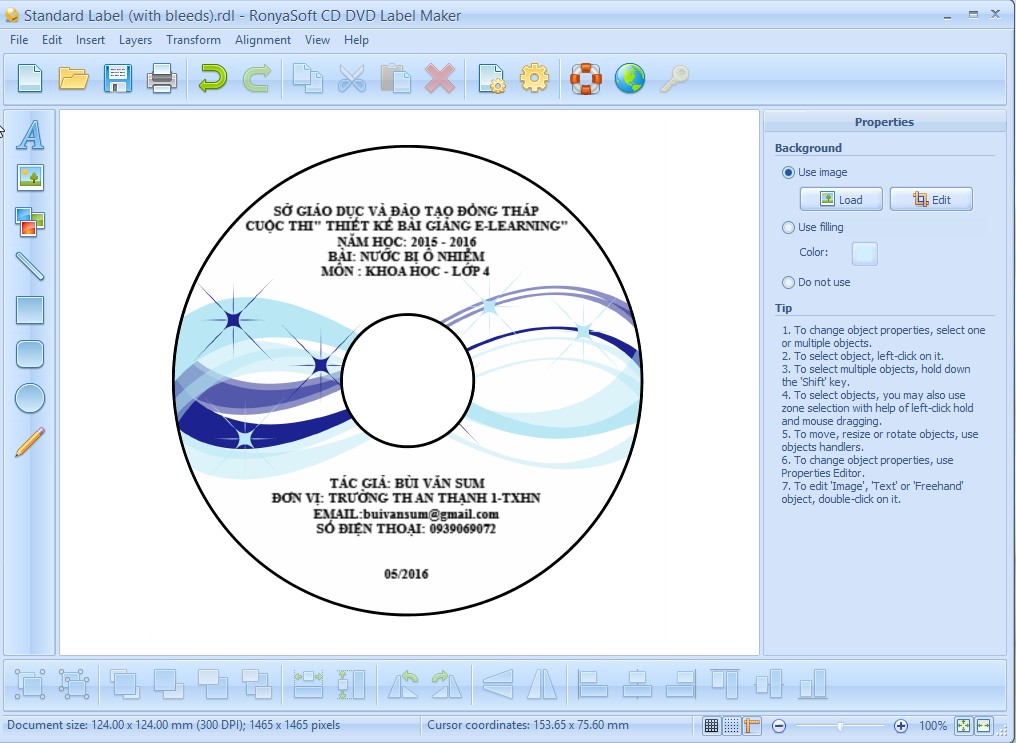Activate the Freehand pencil tool
Image resolution: width=1016 pixels, height=743 pixels.
click(x=29, y=441)
